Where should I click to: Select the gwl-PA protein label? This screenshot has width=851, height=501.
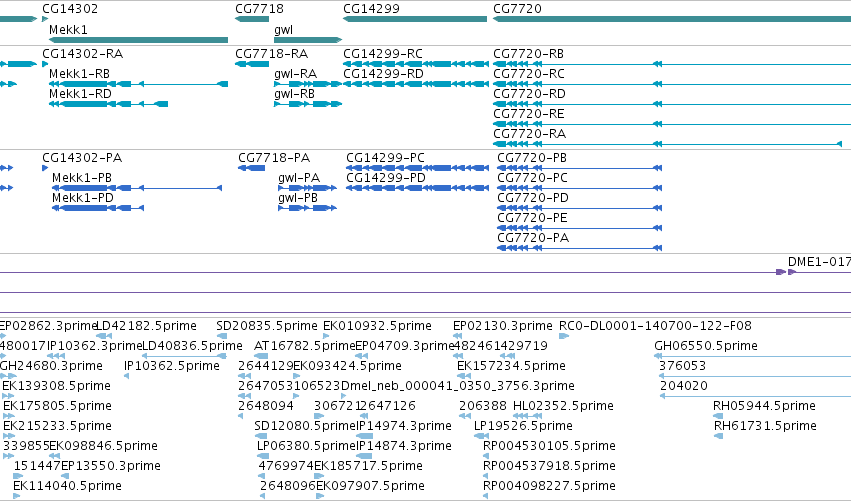(299, 178)
